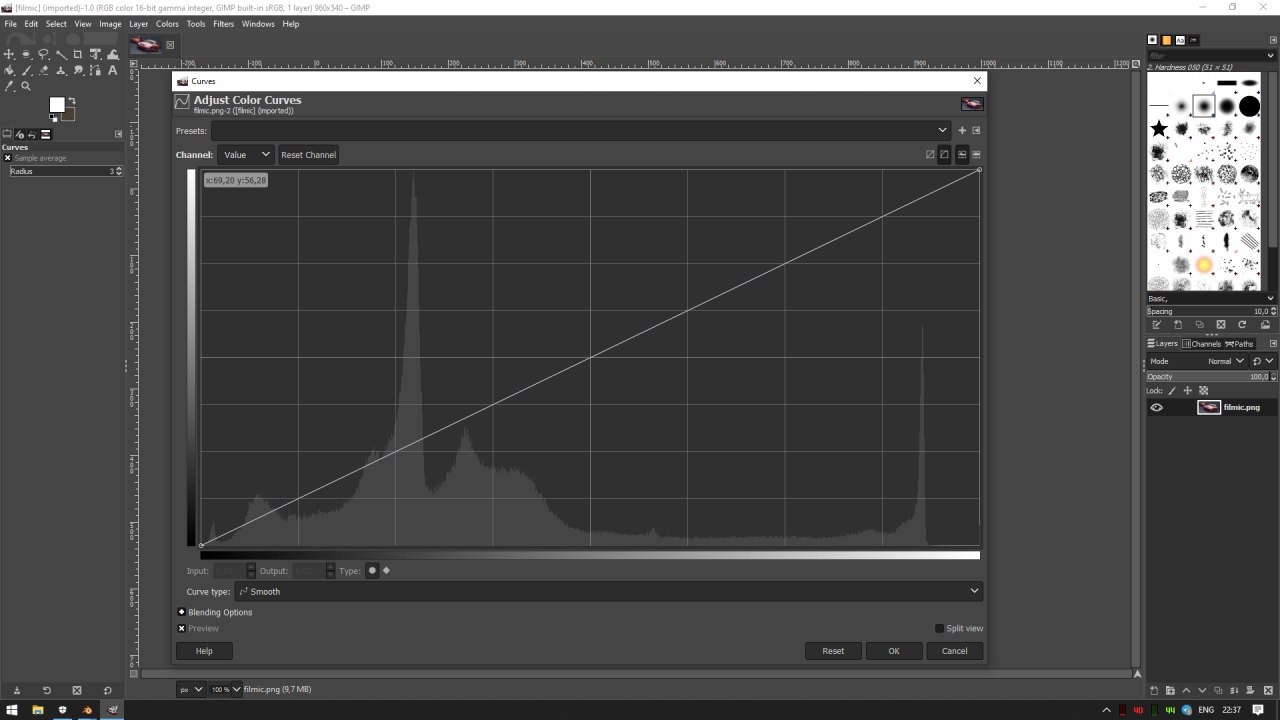
Task: Open Windows Start menu
Action: tap(12, 710)
